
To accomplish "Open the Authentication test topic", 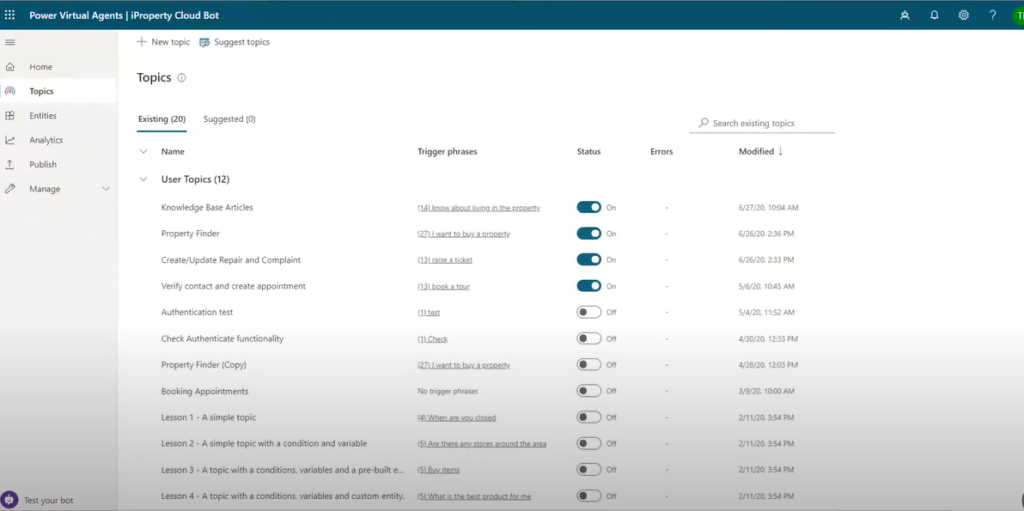I will (197, 312).
